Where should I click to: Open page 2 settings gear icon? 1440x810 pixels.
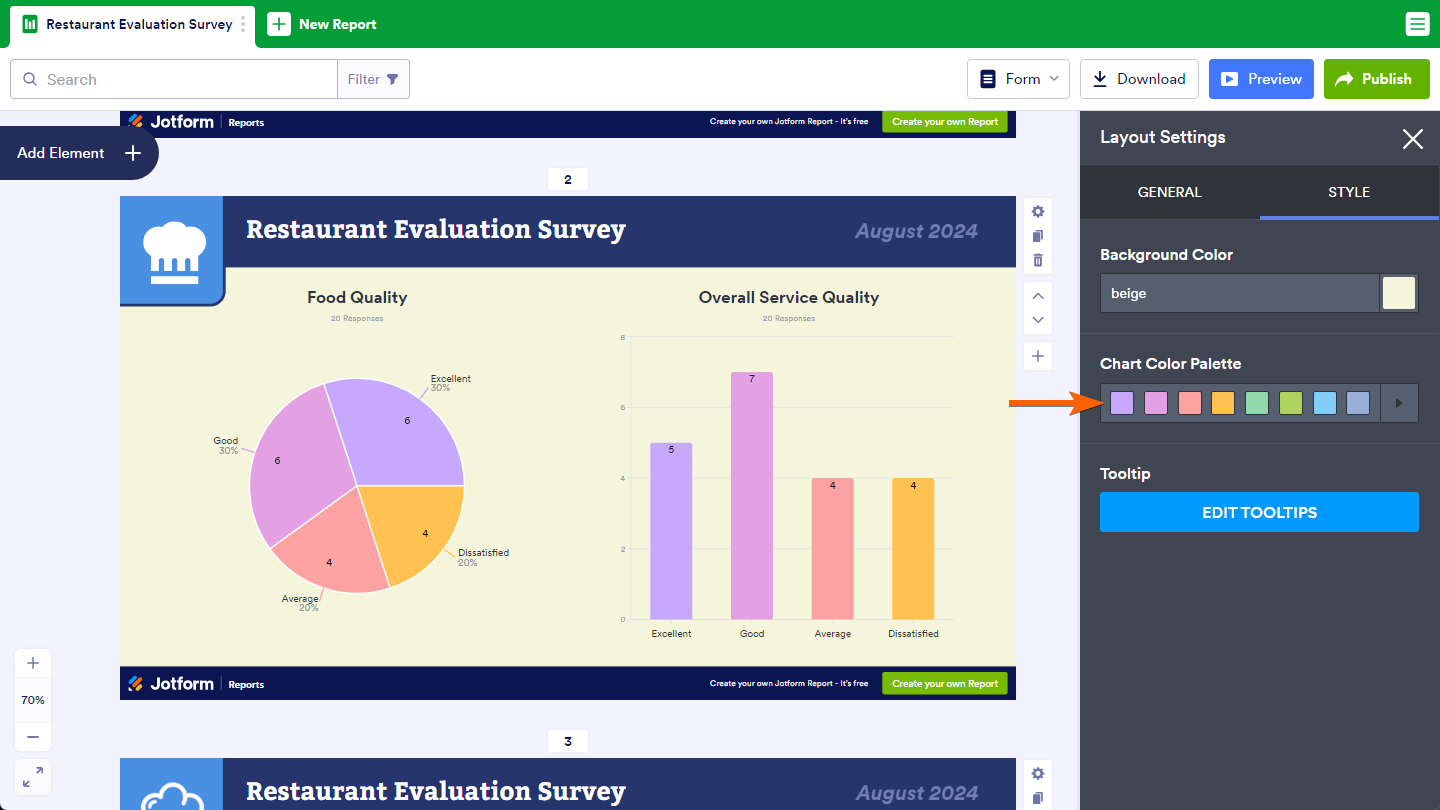pyautogui.click(x=1038, y=212)
